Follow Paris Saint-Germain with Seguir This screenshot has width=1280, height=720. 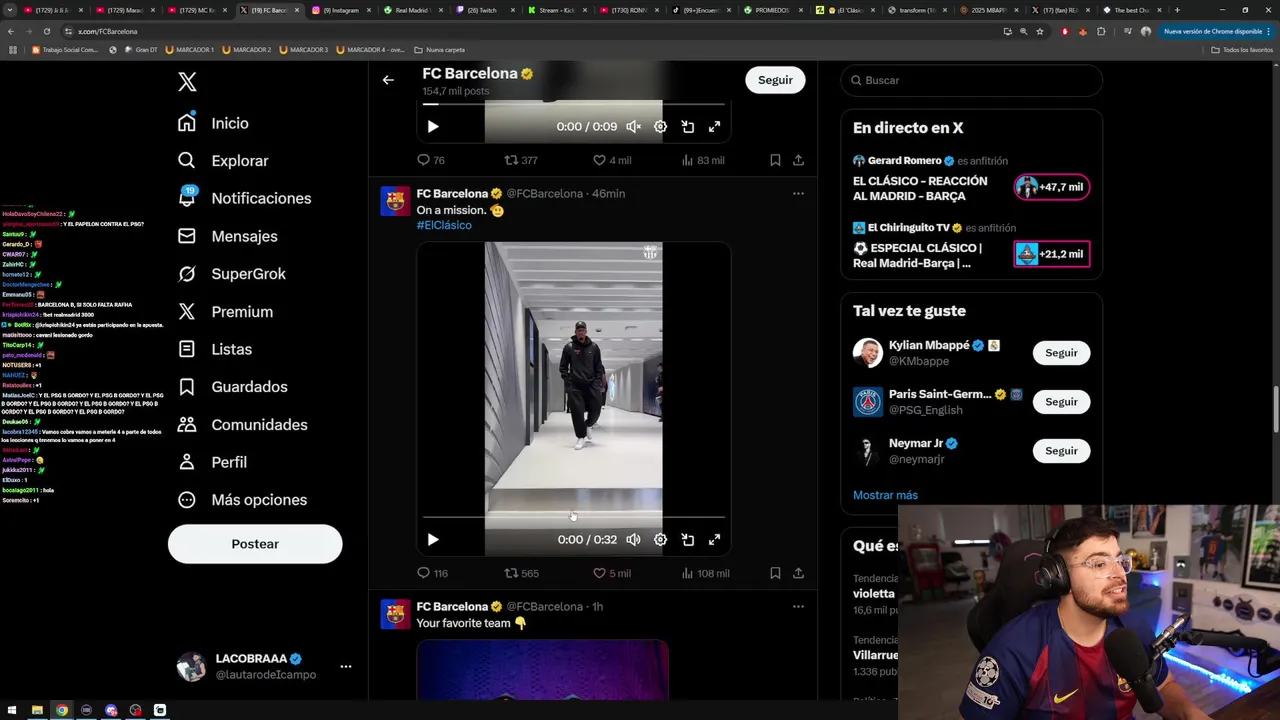(x=1061, y=402)
